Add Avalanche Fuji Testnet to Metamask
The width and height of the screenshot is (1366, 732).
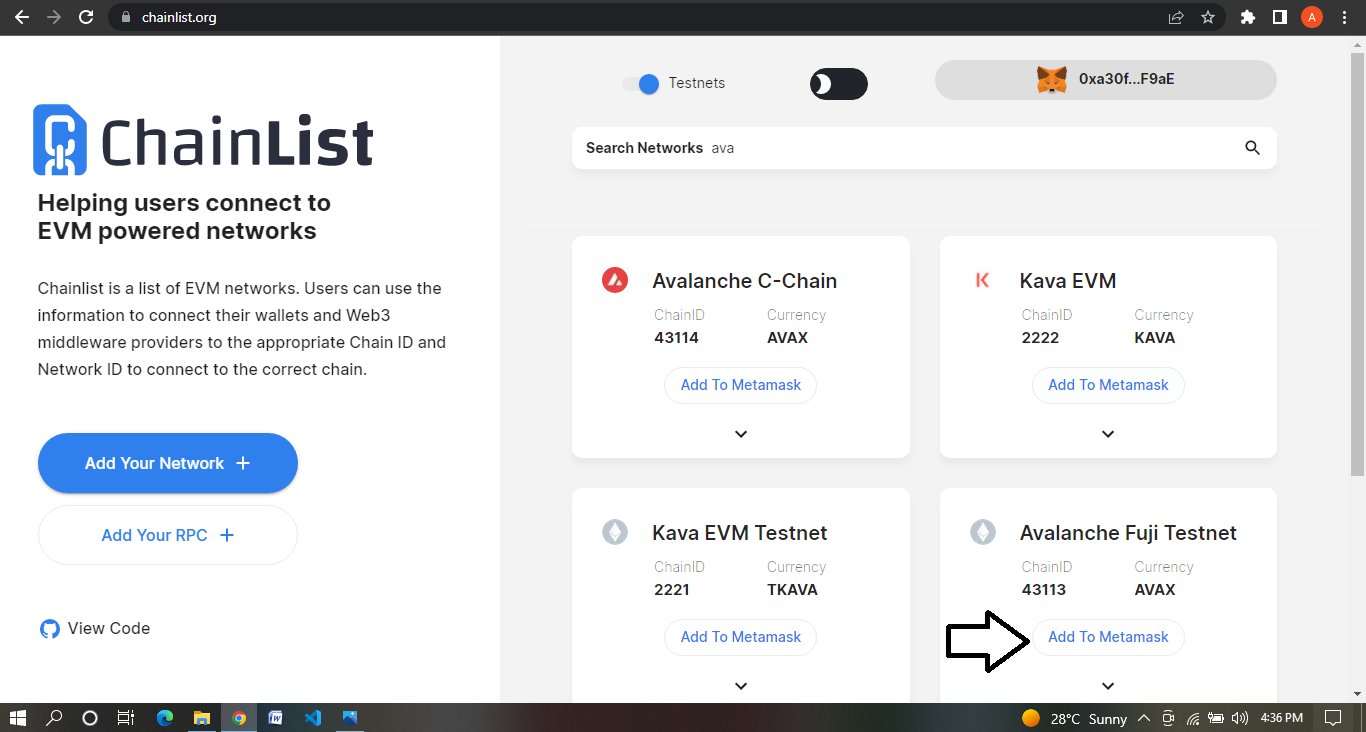click(1108, 637)
